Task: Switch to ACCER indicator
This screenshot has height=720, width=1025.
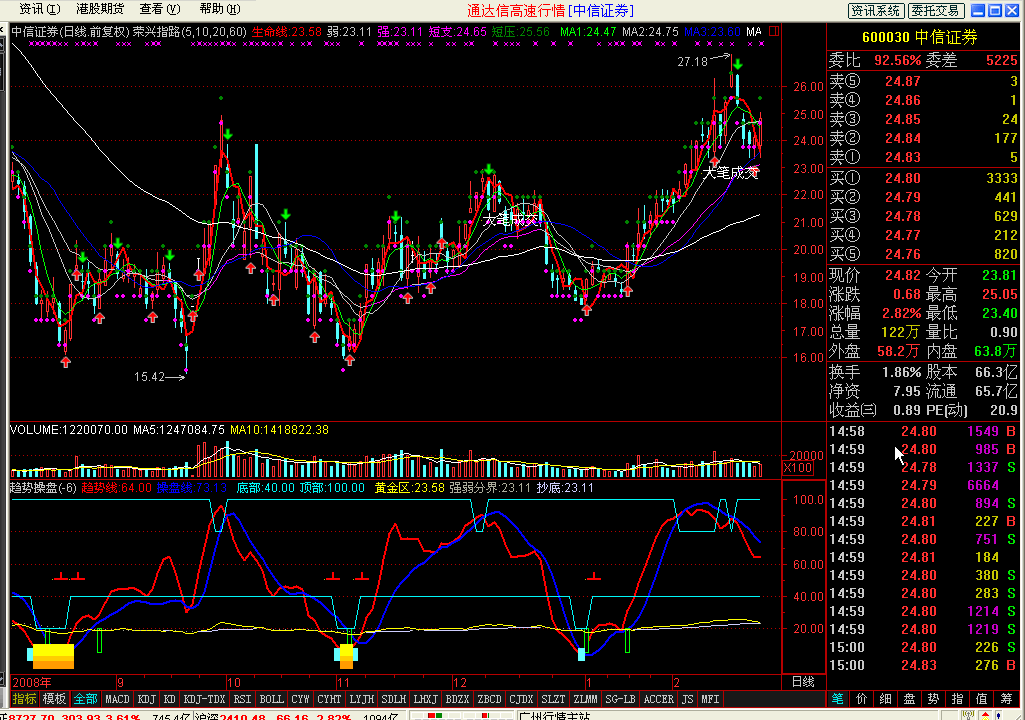Action: 658,699
